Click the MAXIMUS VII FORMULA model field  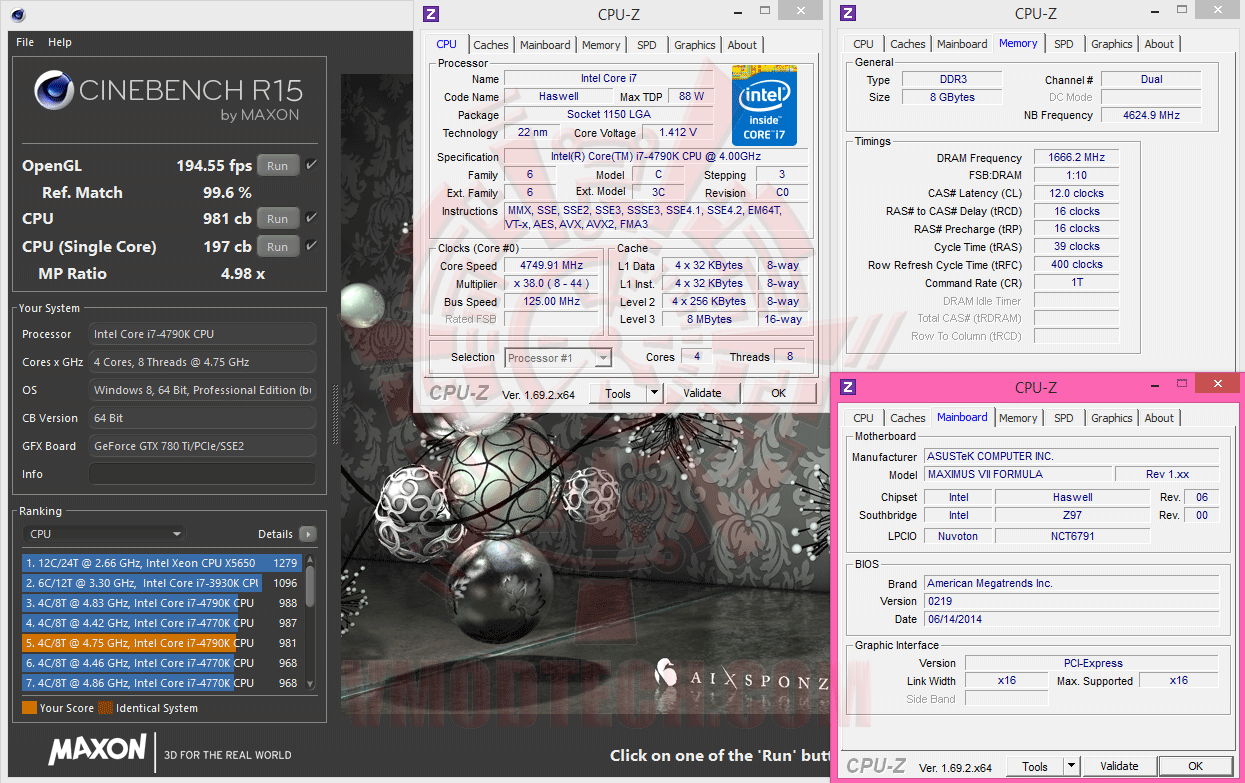pyautogui.click(x=1017, y=474)
